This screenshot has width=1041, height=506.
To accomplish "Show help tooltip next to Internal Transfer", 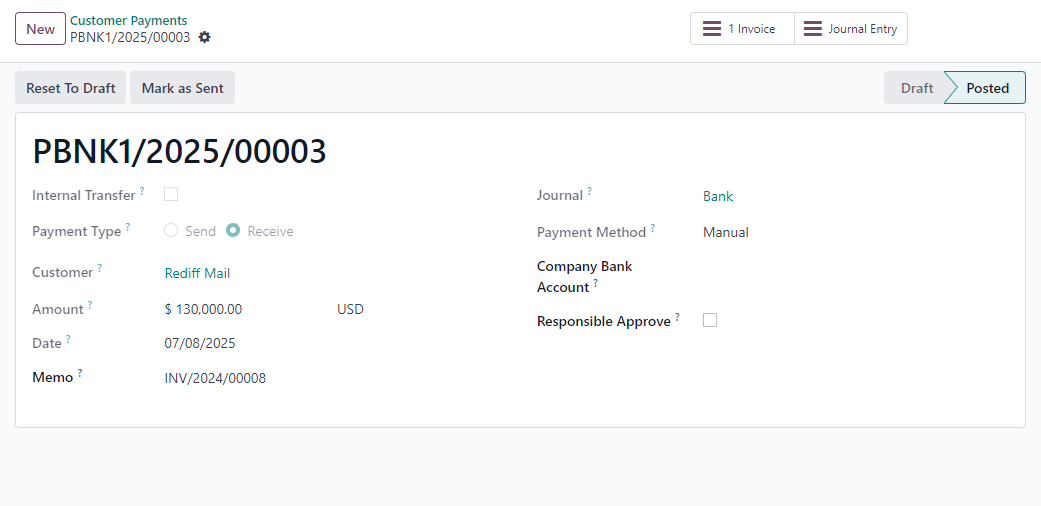I will 142,191.
